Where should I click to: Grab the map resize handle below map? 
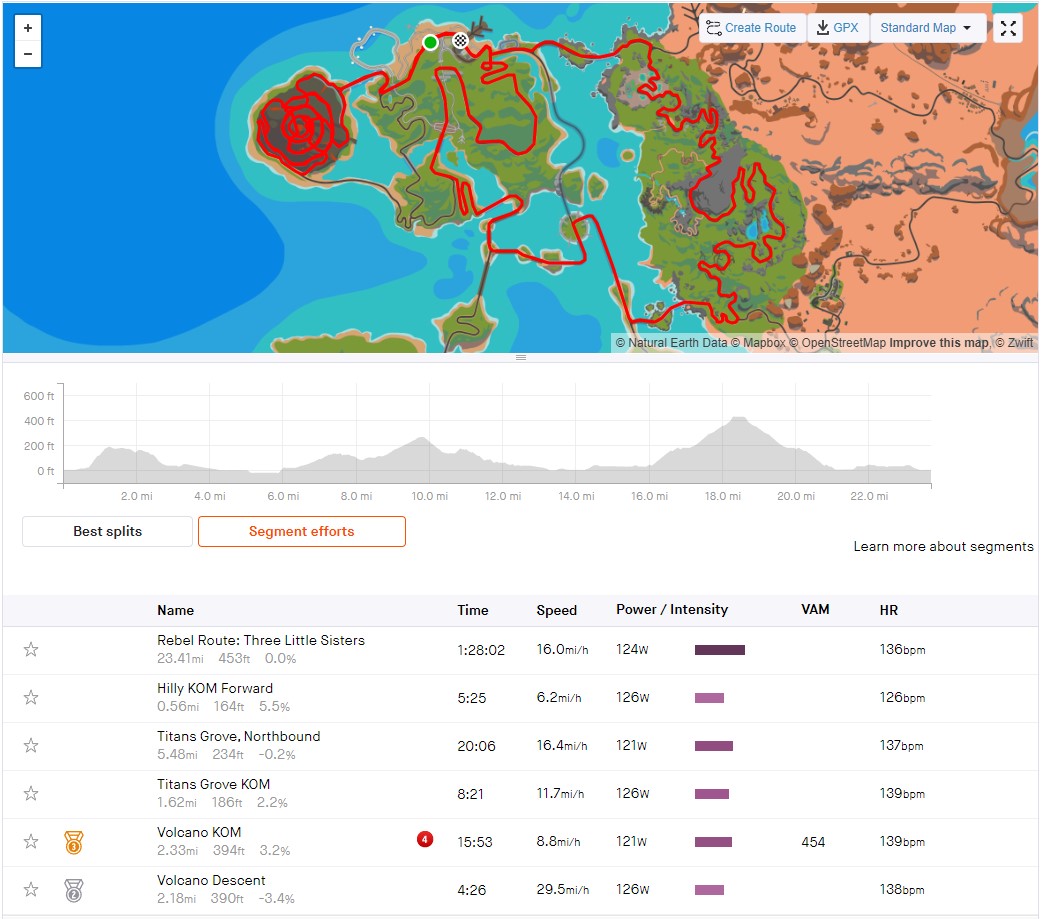click(x=521, y=358)
